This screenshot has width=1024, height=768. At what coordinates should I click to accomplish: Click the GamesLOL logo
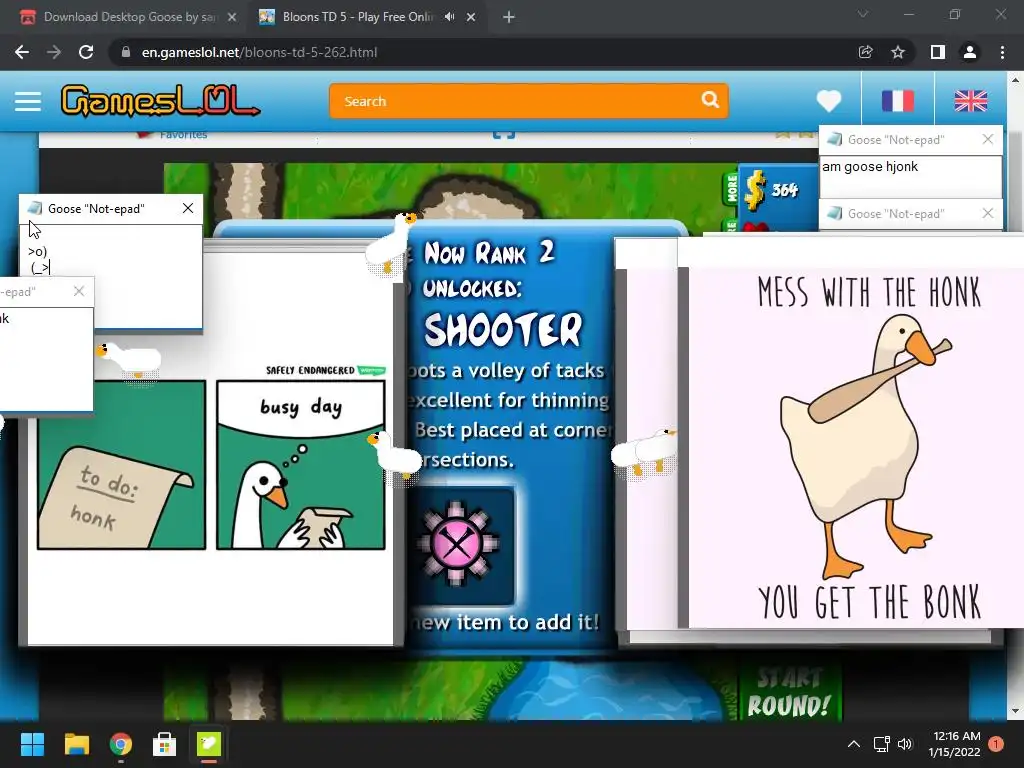pos(160,101)
